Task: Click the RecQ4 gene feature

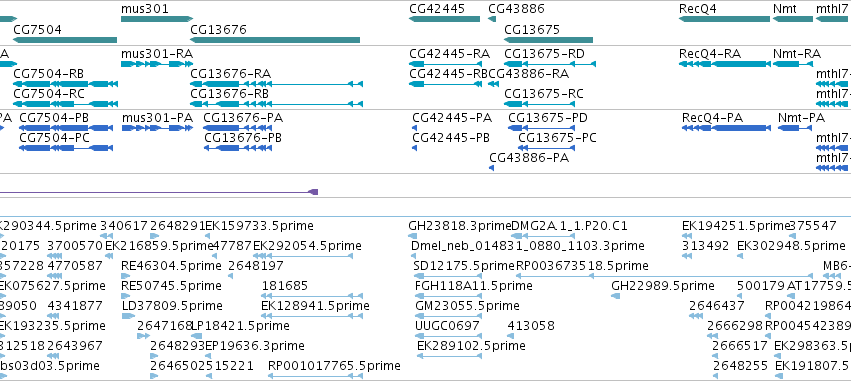Action: click(725, 19)
